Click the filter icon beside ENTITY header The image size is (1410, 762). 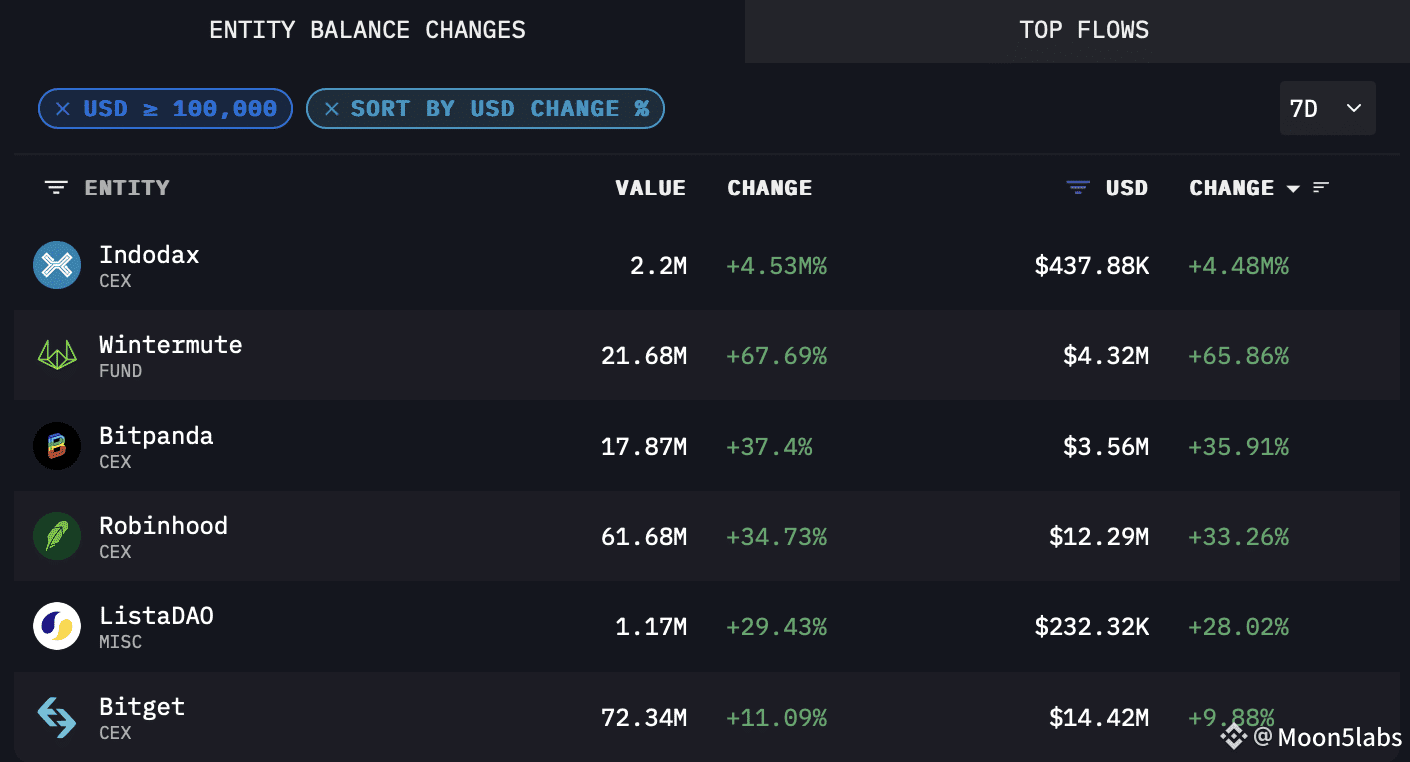56,188
